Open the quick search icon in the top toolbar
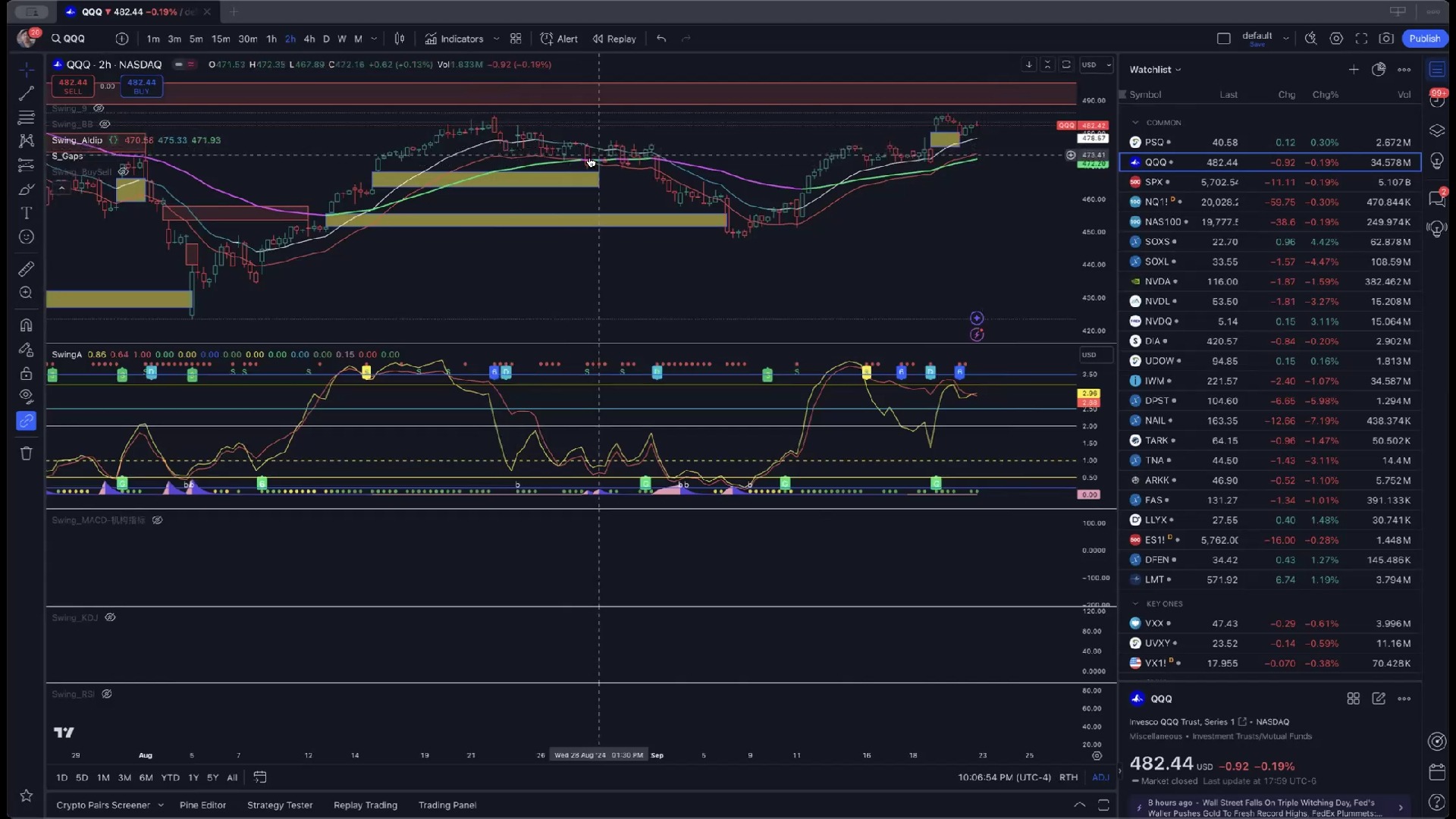 pyautogui.click(x=1310, y=39)
